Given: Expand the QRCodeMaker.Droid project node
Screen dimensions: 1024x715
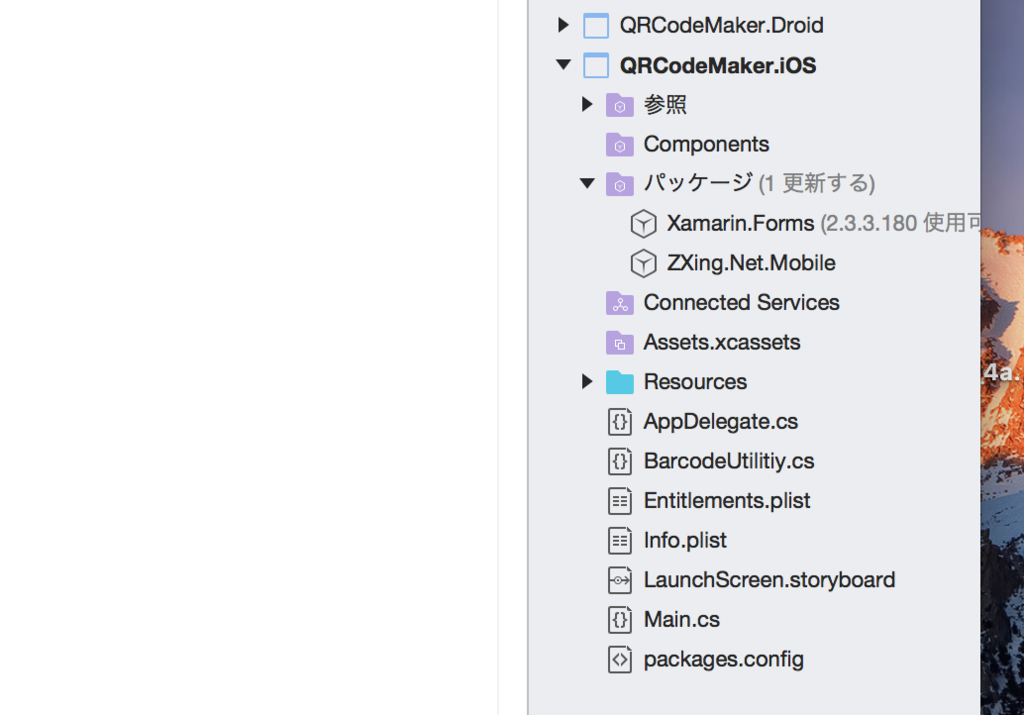Looking at the screenshot, I should tap(563, 25).
